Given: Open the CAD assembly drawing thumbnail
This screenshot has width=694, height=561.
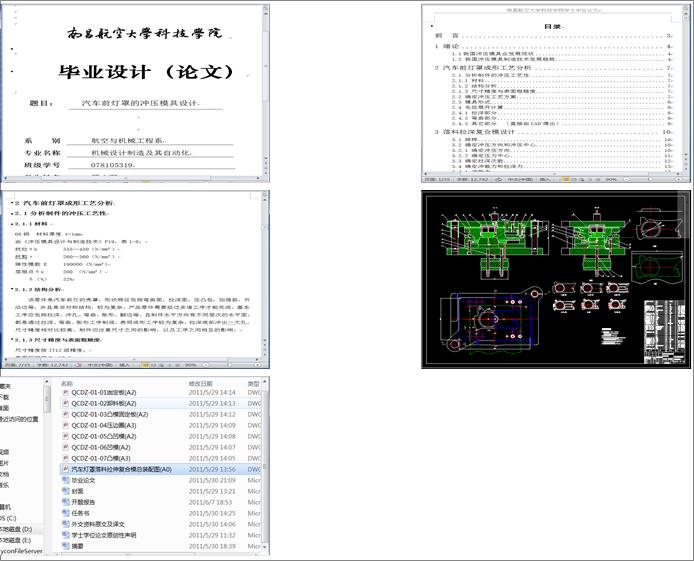Looking at the screenshot, I should (x=556, y=280).
